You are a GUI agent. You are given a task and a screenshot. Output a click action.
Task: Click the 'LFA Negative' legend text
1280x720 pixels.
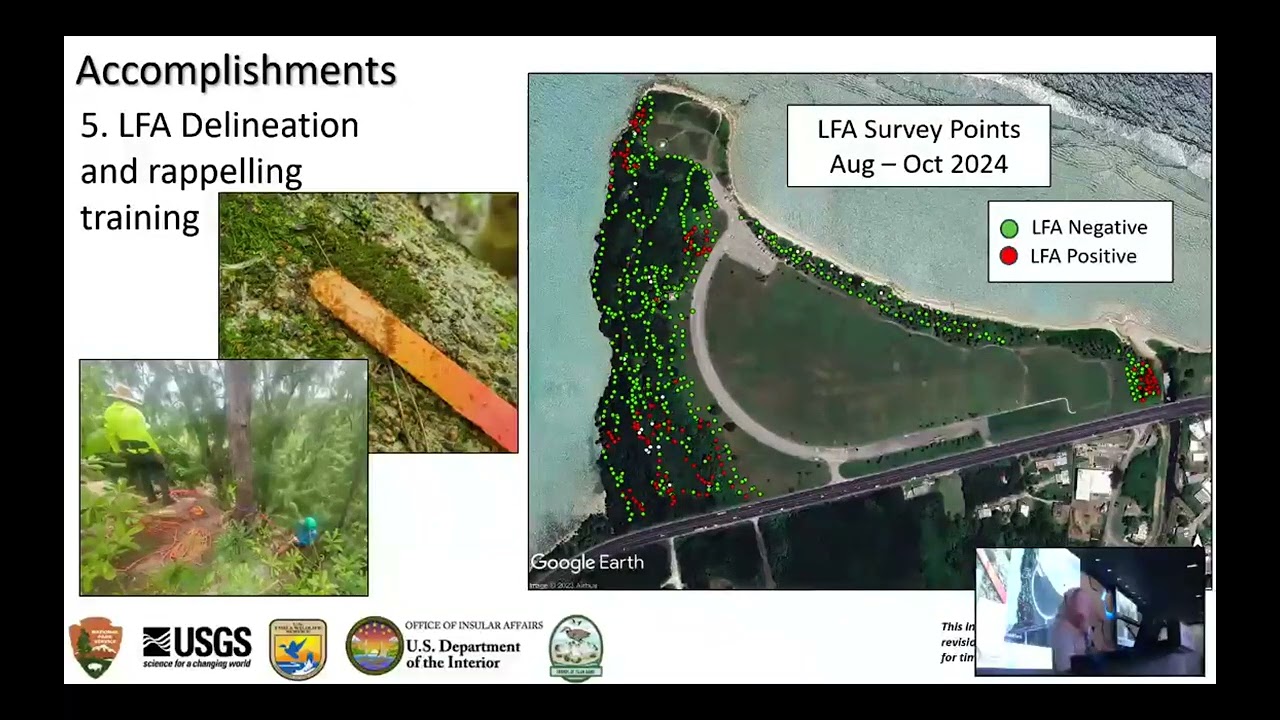coord(1089,228)
